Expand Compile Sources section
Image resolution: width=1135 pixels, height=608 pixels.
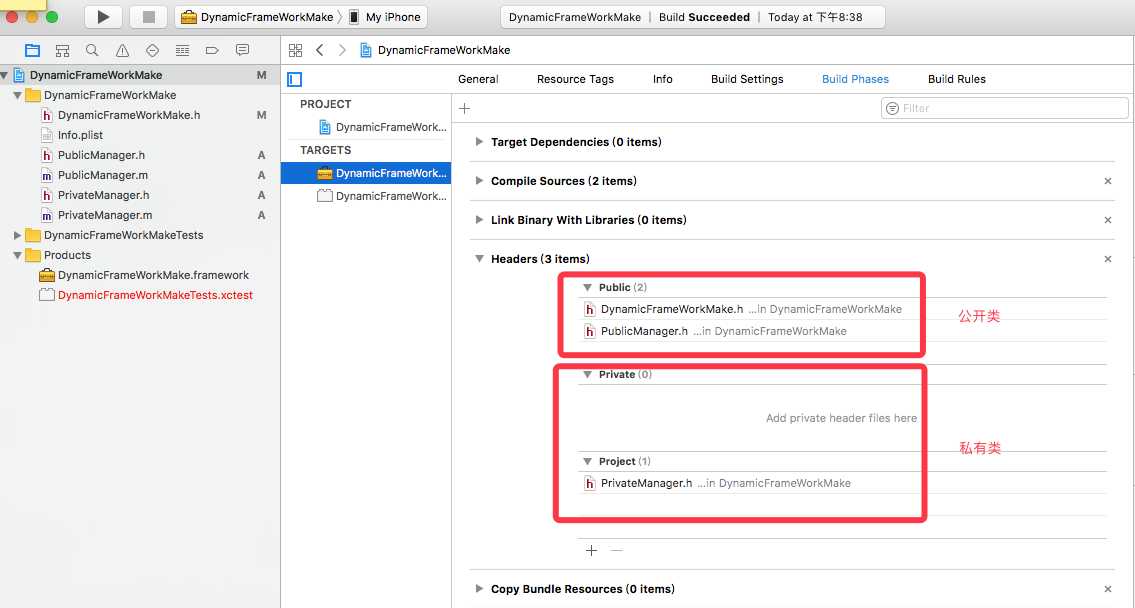(479, 181)
